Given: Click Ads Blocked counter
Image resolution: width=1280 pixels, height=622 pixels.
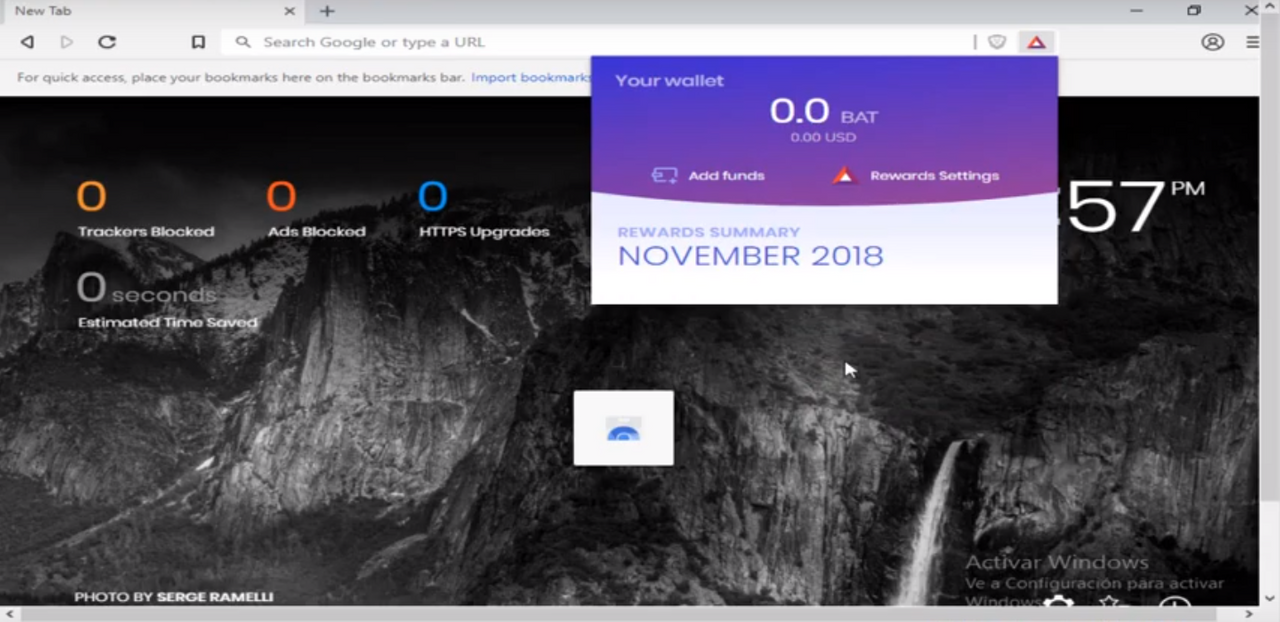Looking at the screenshot, I should pos(316,210).
